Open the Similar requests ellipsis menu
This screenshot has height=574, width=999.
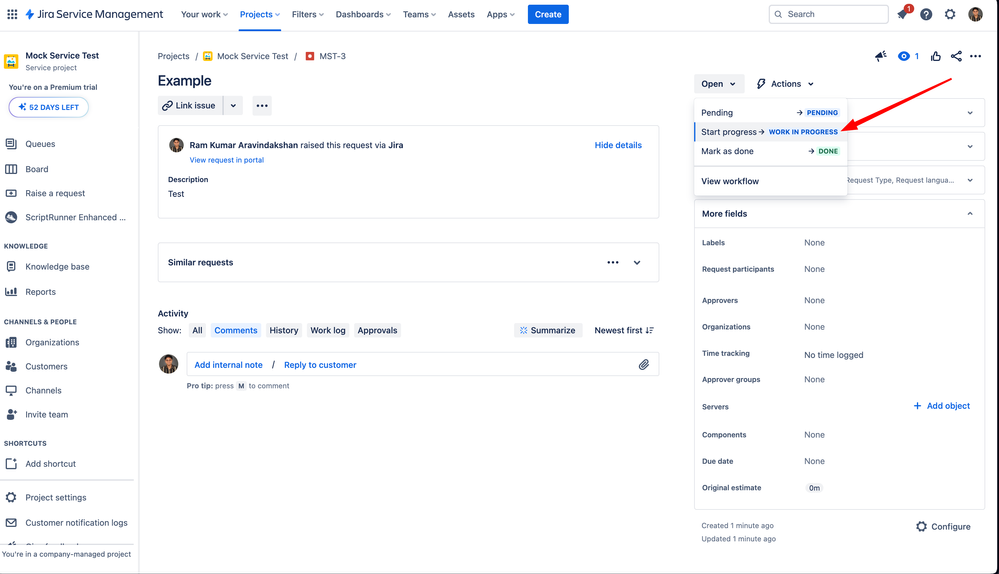613,262
